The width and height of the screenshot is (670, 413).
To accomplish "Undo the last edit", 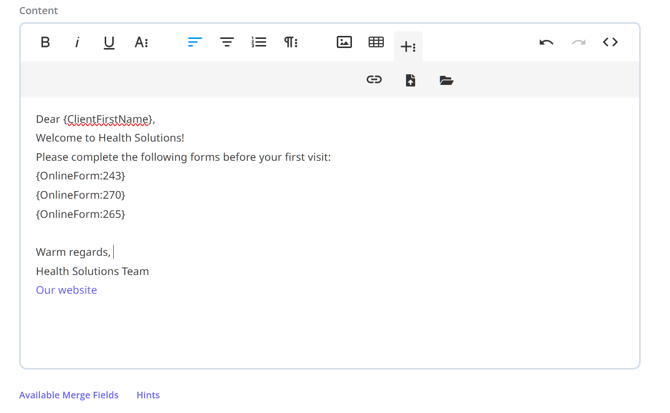I will coord(546,42).
